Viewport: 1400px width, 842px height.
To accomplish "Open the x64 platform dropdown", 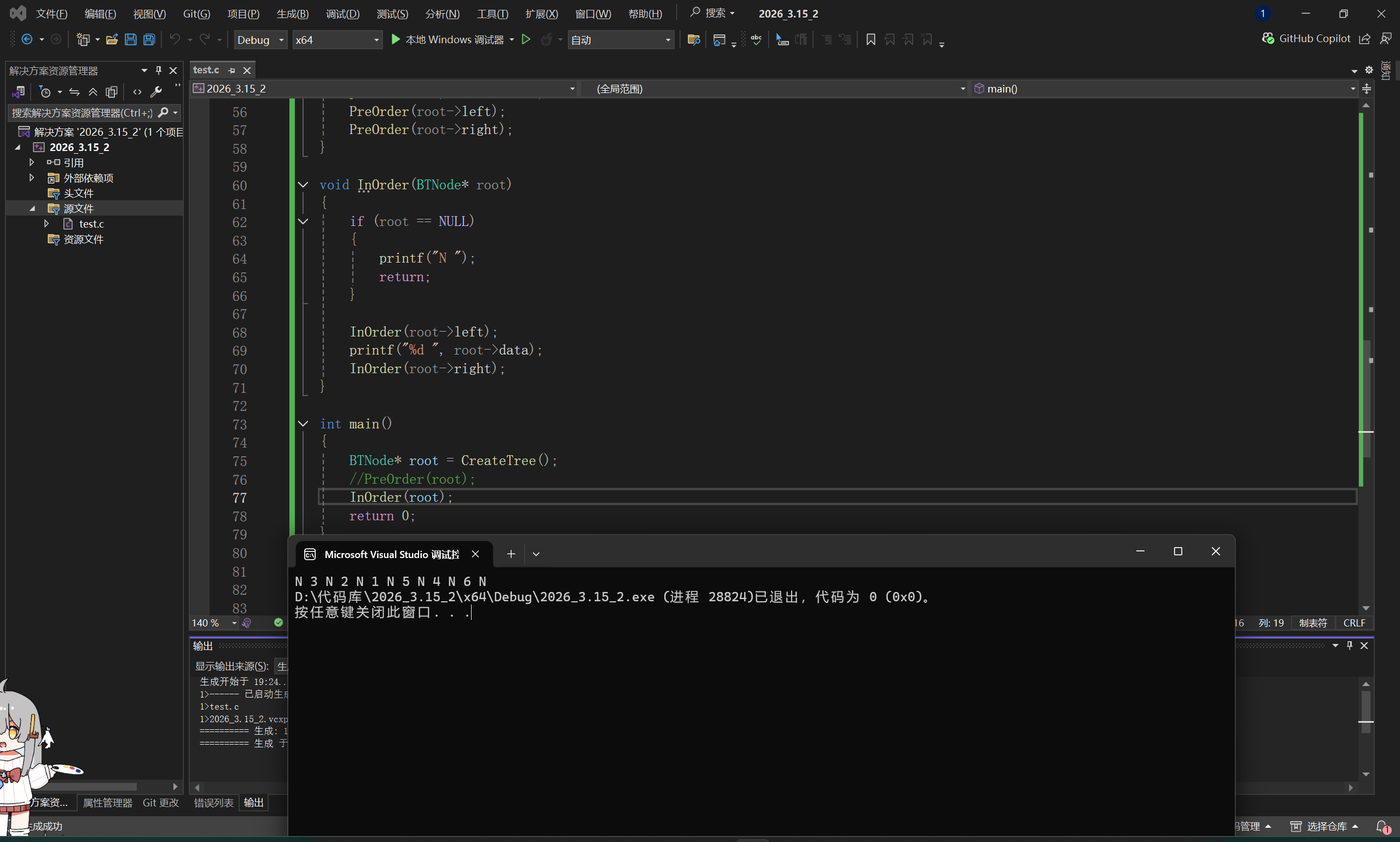I will (x=337, y=40).
